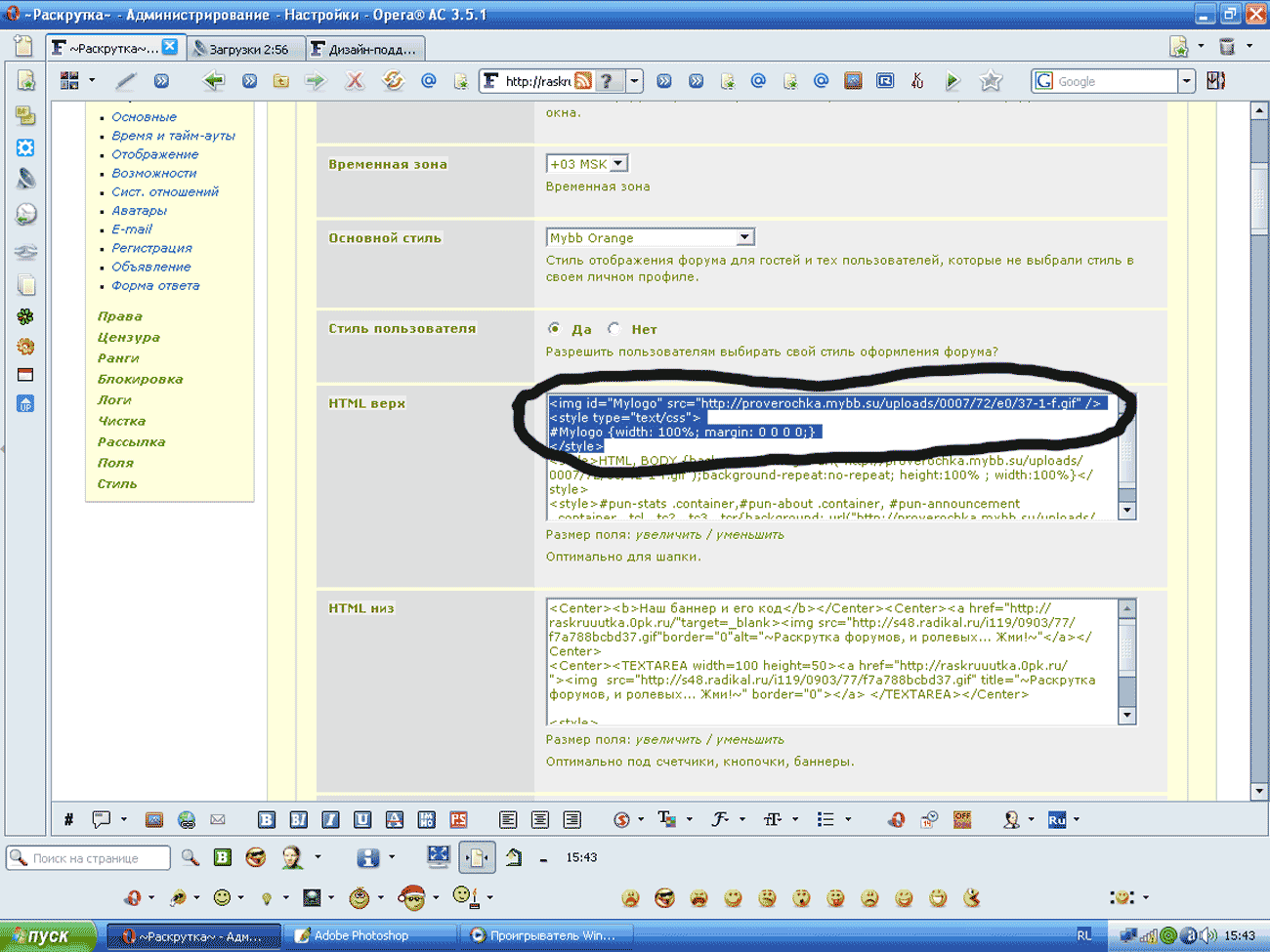Close the ~Раскрутка~ tab with its X
Viewport: 1270px width, 952px height.
click(x=170, y=46)
